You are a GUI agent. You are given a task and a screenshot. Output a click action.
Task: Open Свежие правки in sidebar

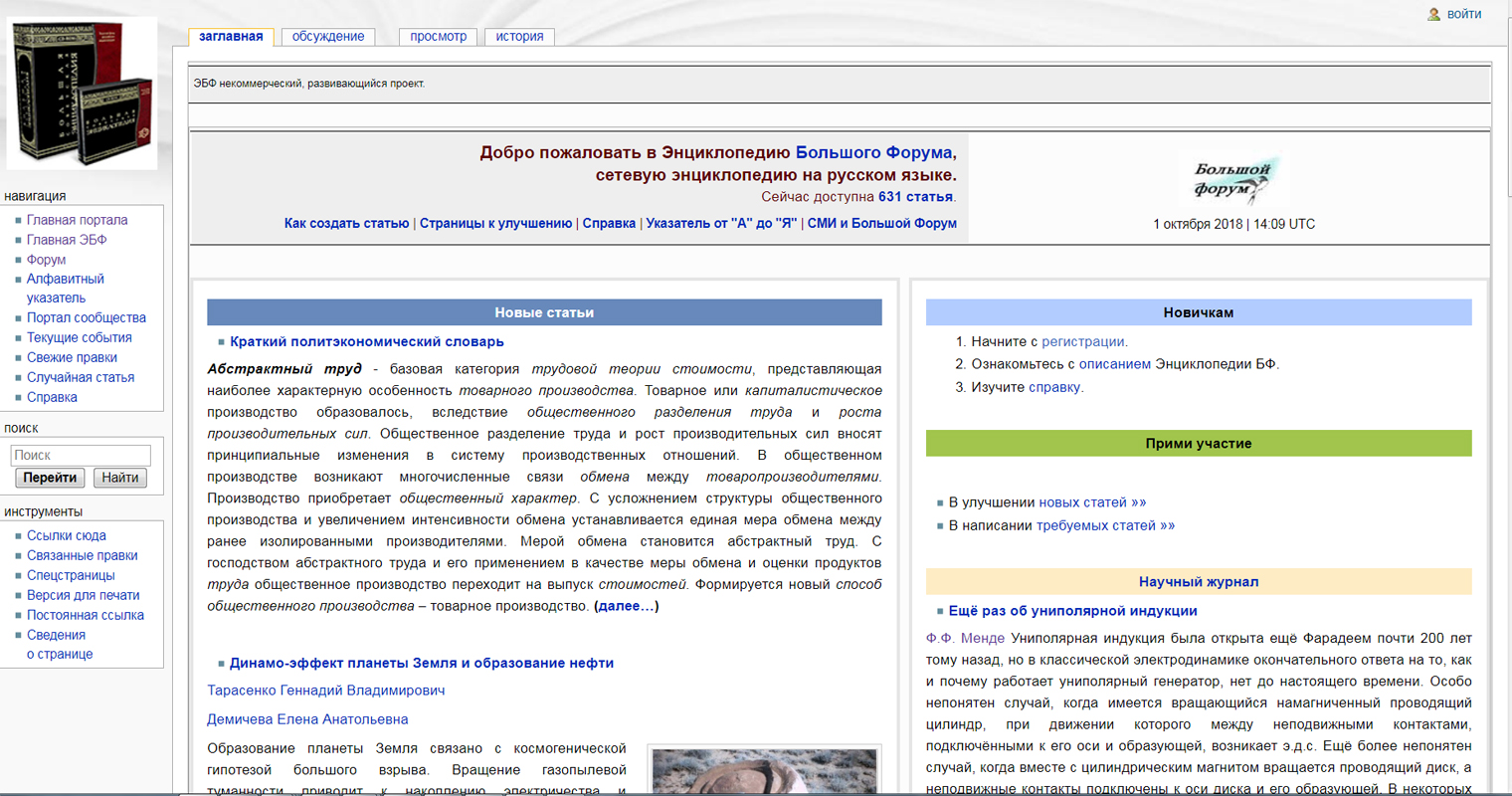(x=72, y=357)
